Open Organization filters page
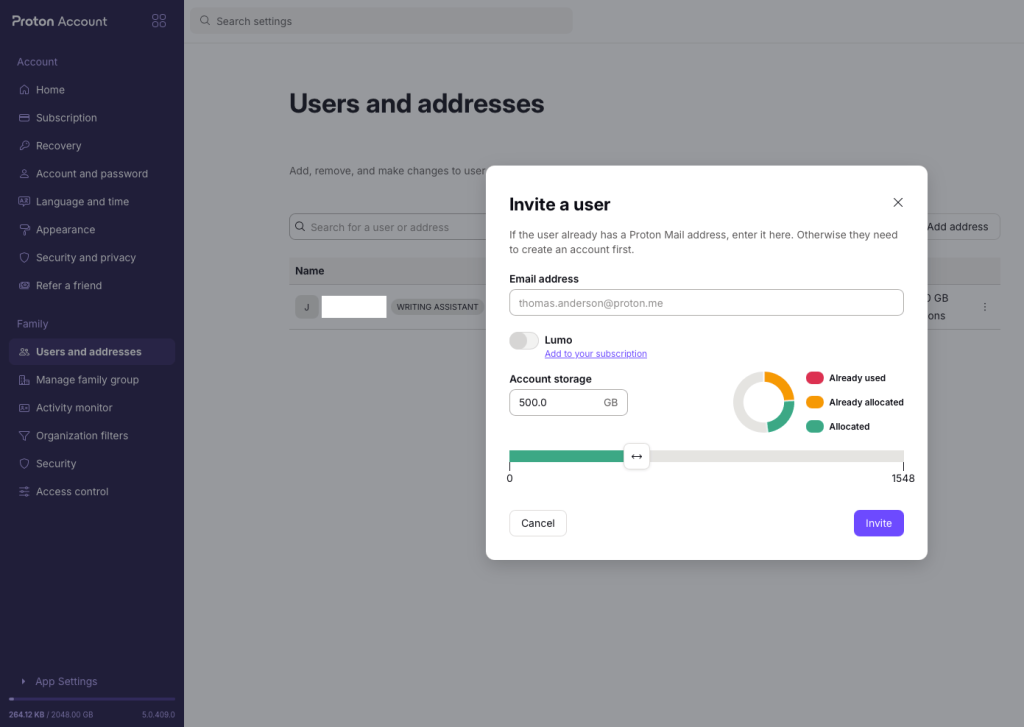Image resolution: width=1024 pixels, height=727 pixels. [92, 436]
